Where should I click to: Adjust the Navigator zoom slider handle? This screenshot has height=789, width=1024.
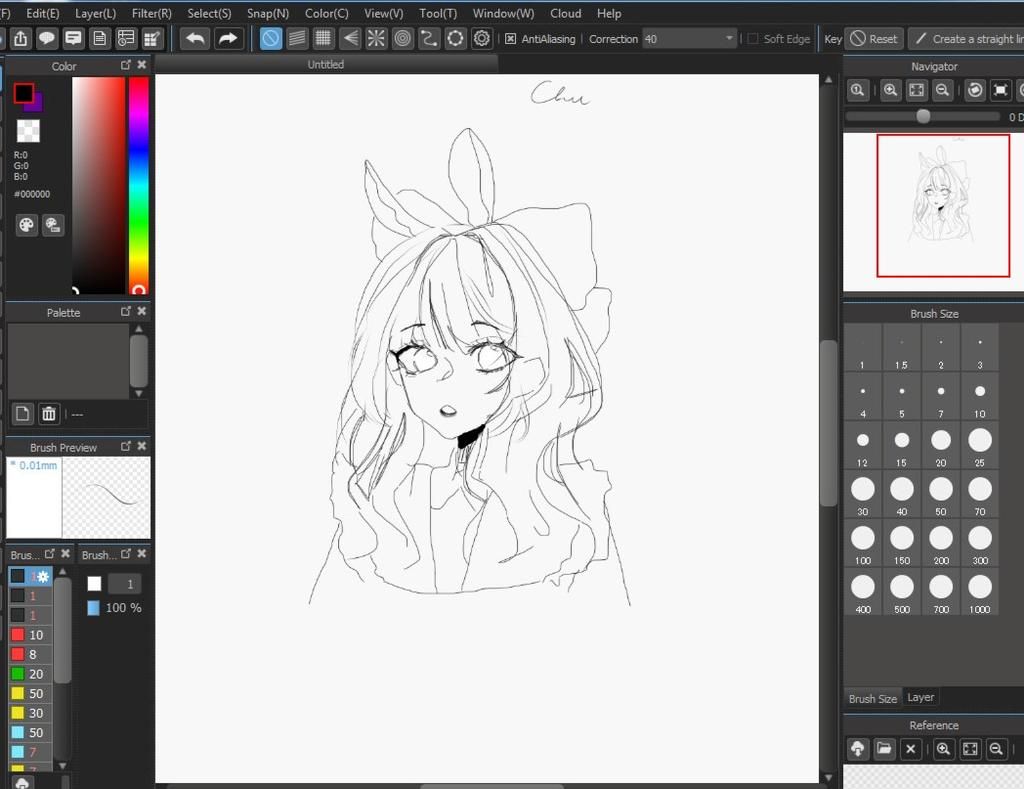pos(923,116)
